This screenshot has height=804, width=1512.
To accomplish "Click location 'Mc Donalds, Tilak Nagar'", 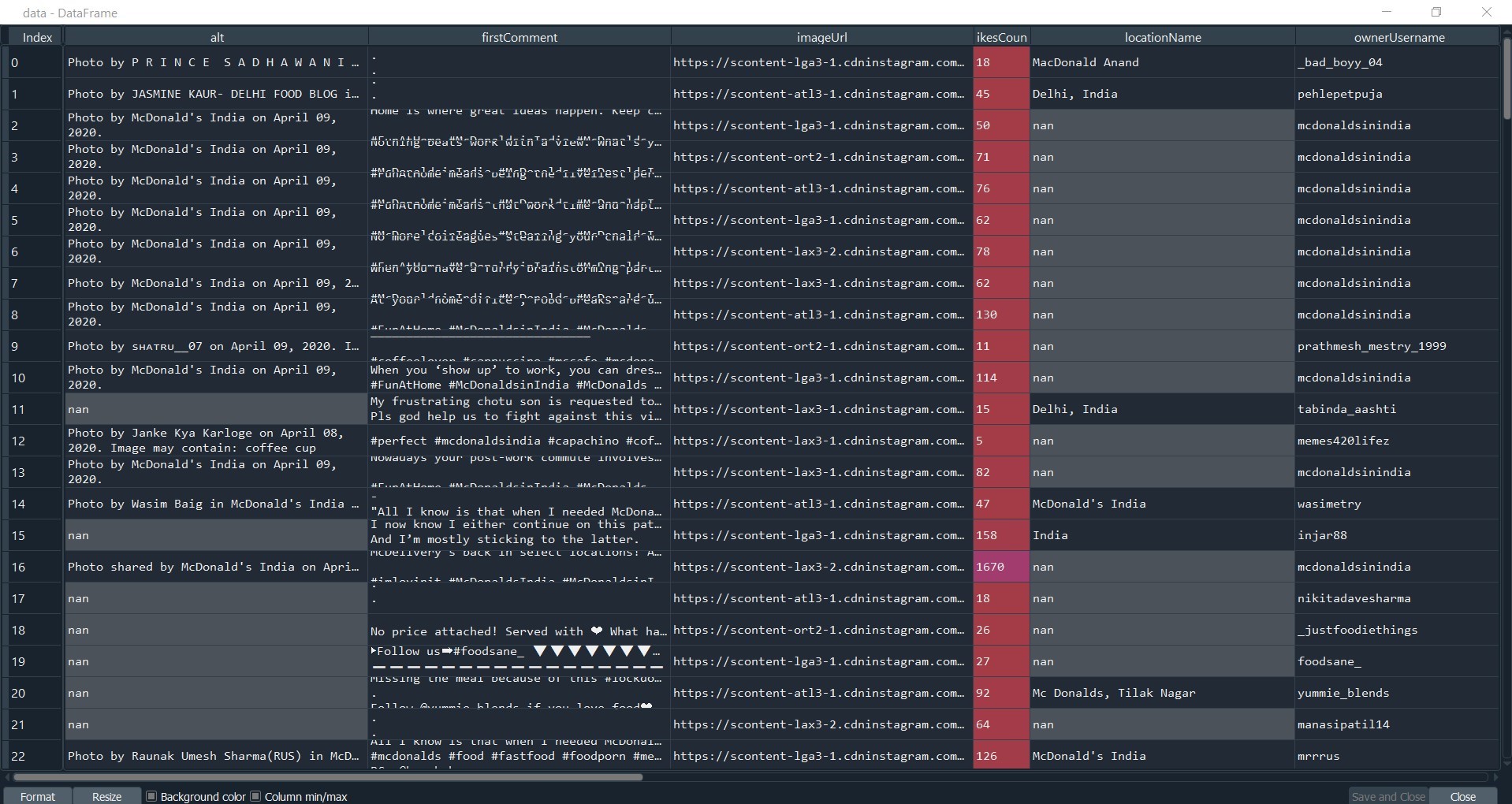I will (x=1163, y=693).
